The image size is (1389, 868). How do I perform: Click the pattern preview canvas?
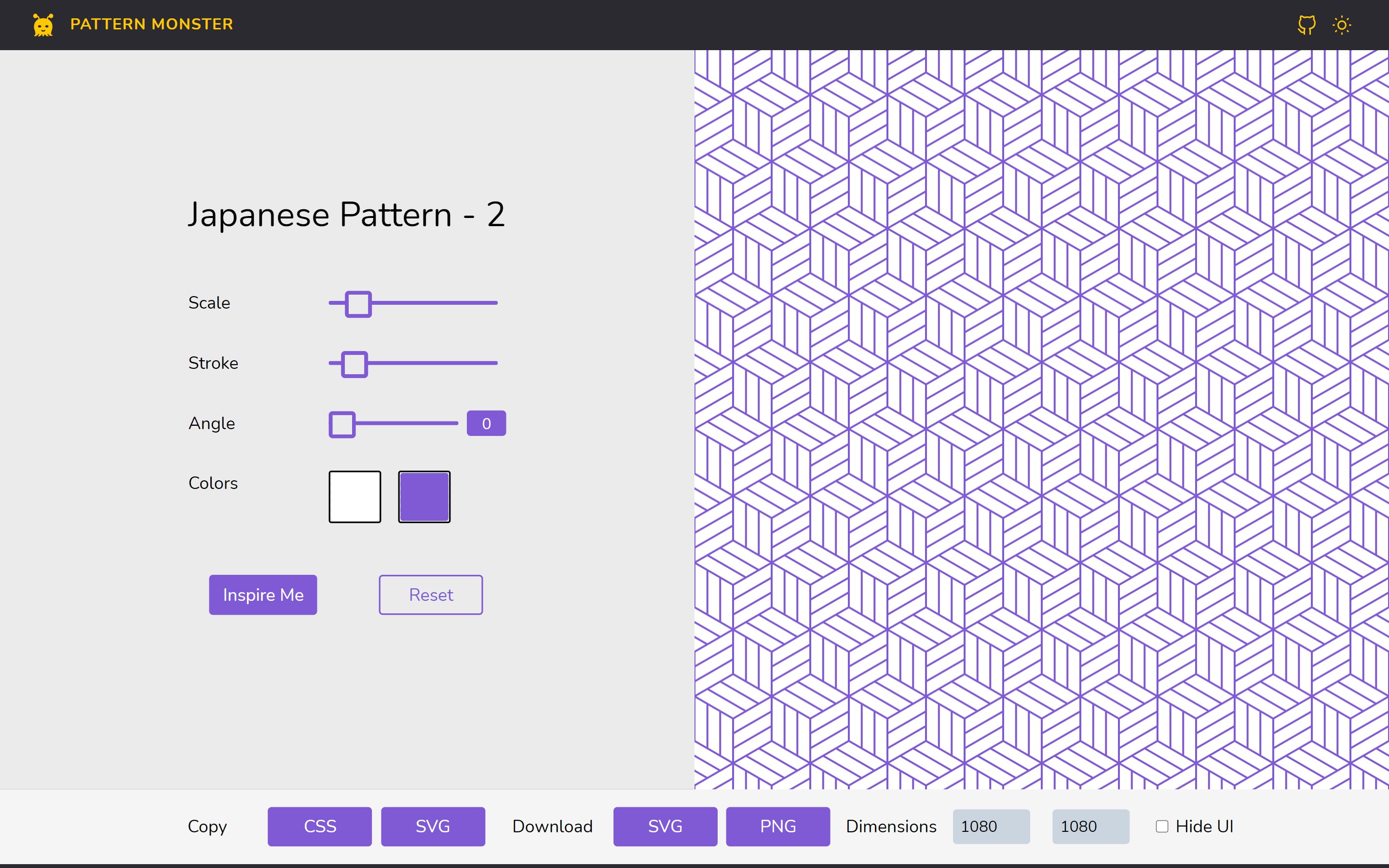pyautogui.click(x=1041, y=419)
